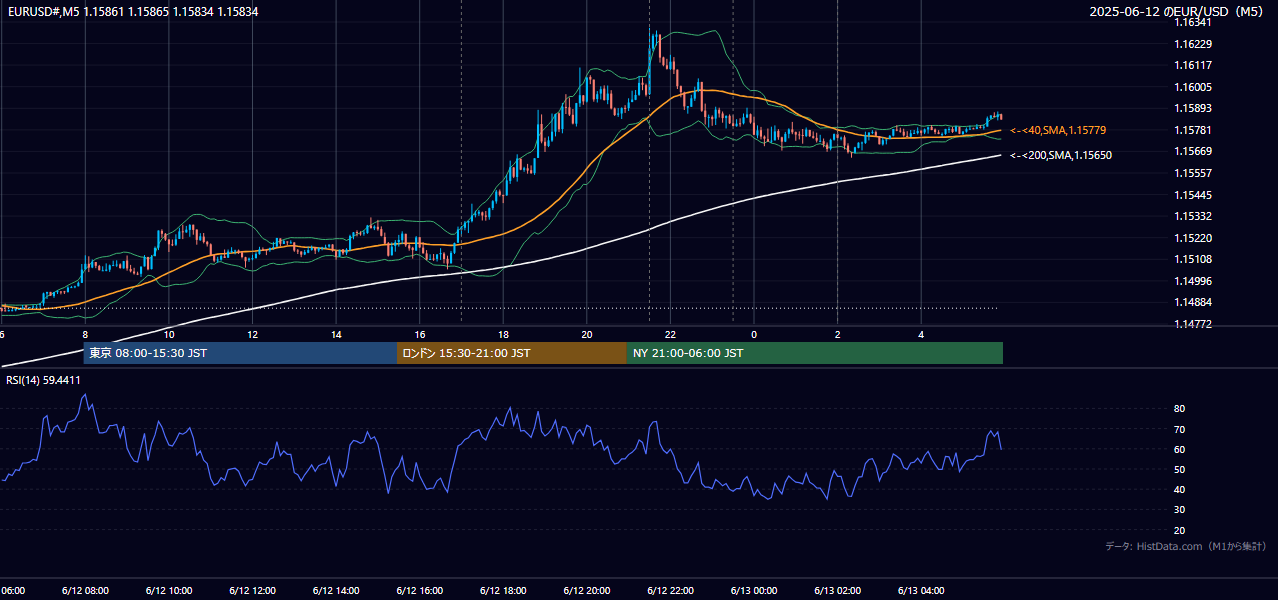This screenshot has width=1278, height=600.
Task: Click the 6/13 00:00 time axis label
Action: click(754, 591)
